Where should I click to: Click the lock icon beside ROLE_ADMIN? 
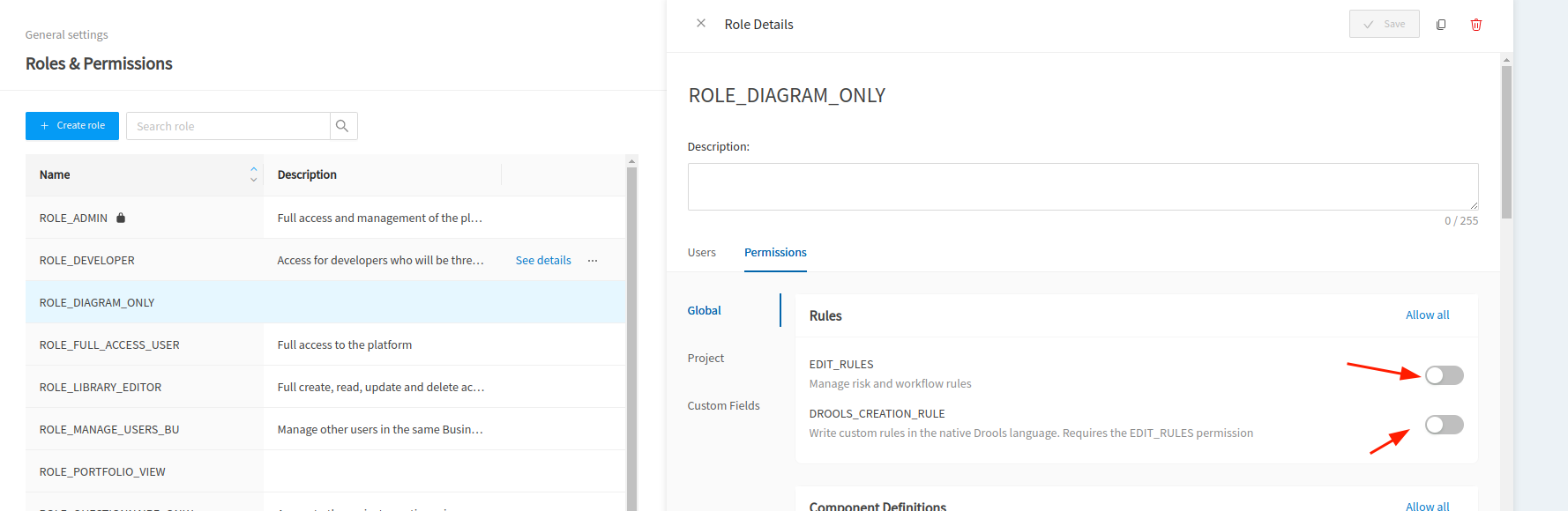[121, 218]
